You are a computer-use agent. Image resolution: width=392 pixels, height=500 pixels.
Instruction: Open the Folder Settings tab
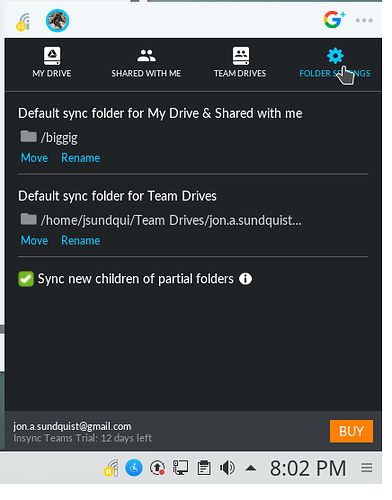click(x=335, y=62)
